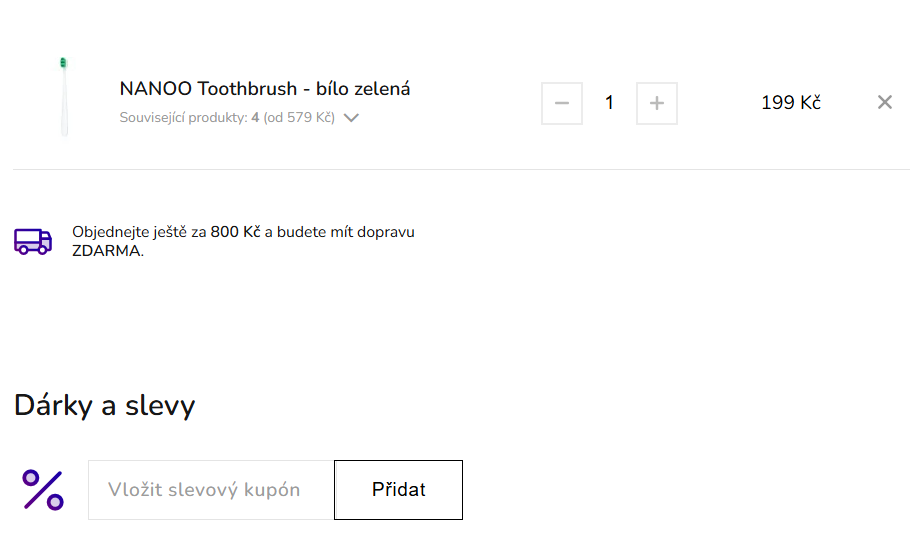Viewport: 915px width, 537px height.
Task: Select the quantity field showing 1
Action: point(609,103)
